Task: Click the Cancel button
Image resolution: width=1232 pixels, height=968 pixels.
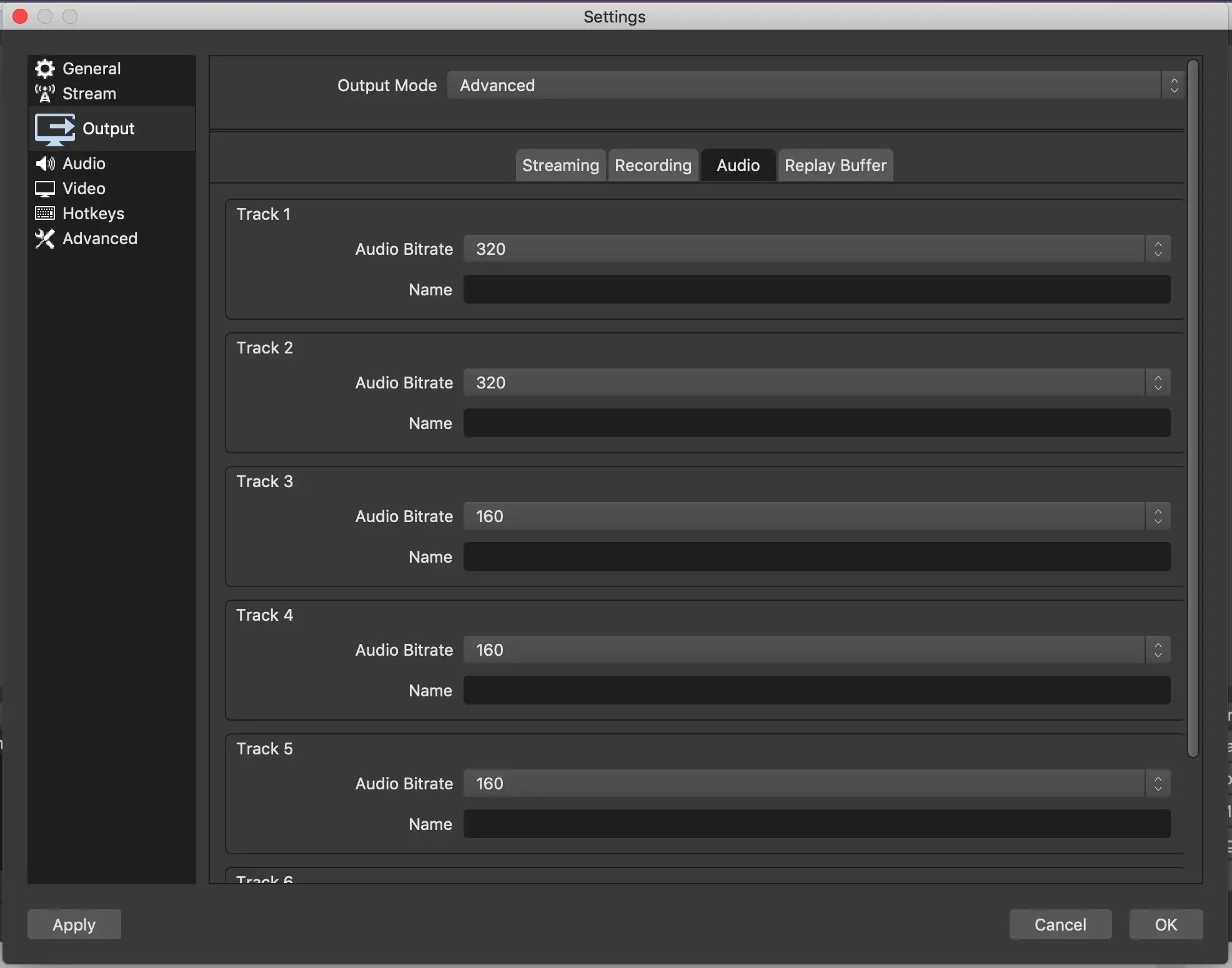Action: coord(1060,924)
